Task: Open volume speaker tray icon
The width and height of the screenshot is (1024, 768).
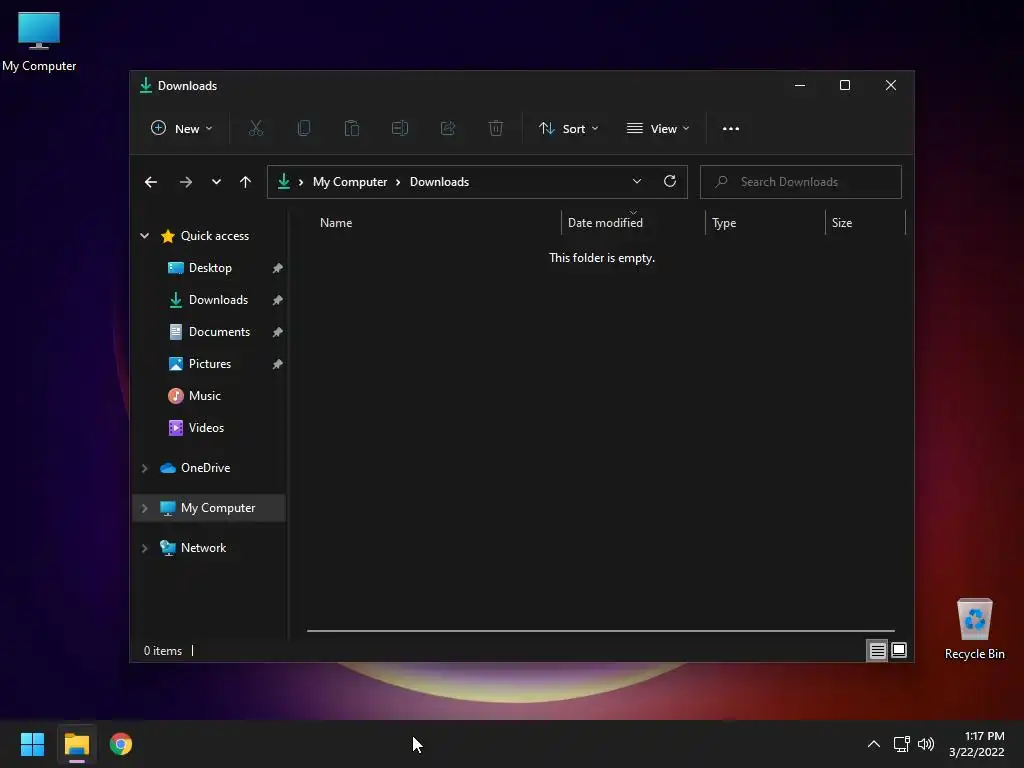Action: pos(926,744)
